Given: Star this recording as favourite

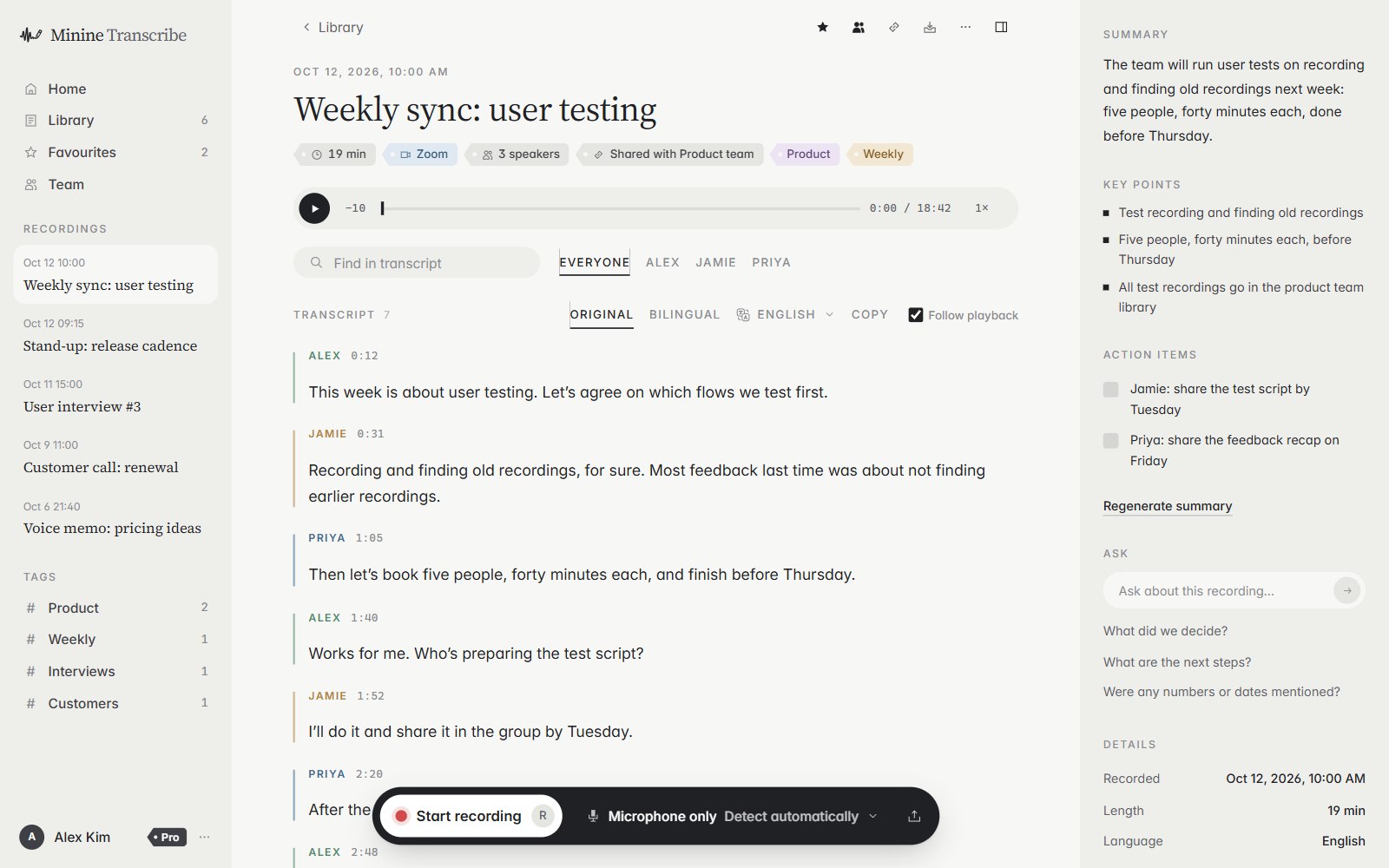Looking at the screenshot, I should tap(822, 27).
